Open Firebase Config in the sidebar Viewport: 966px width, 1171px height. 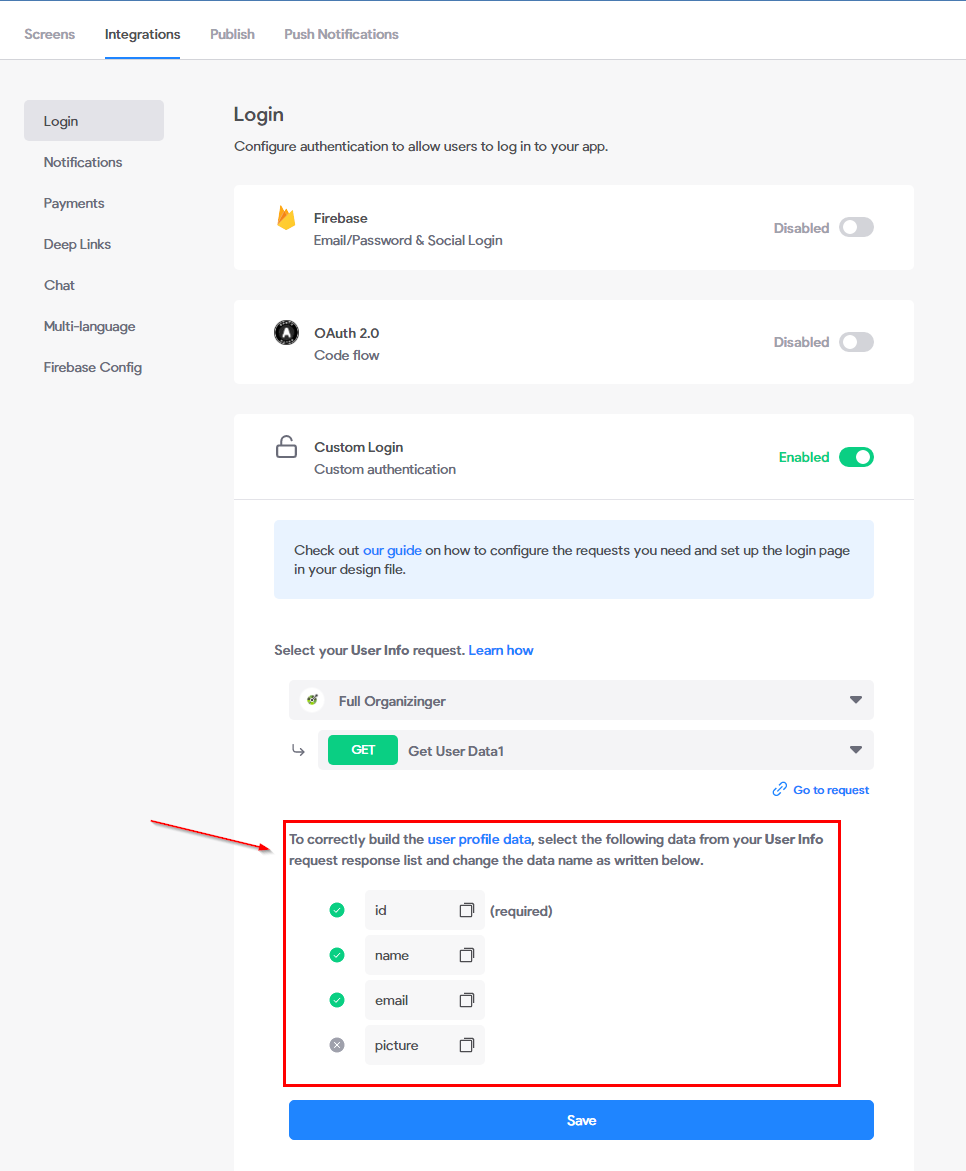coord(93,367)
